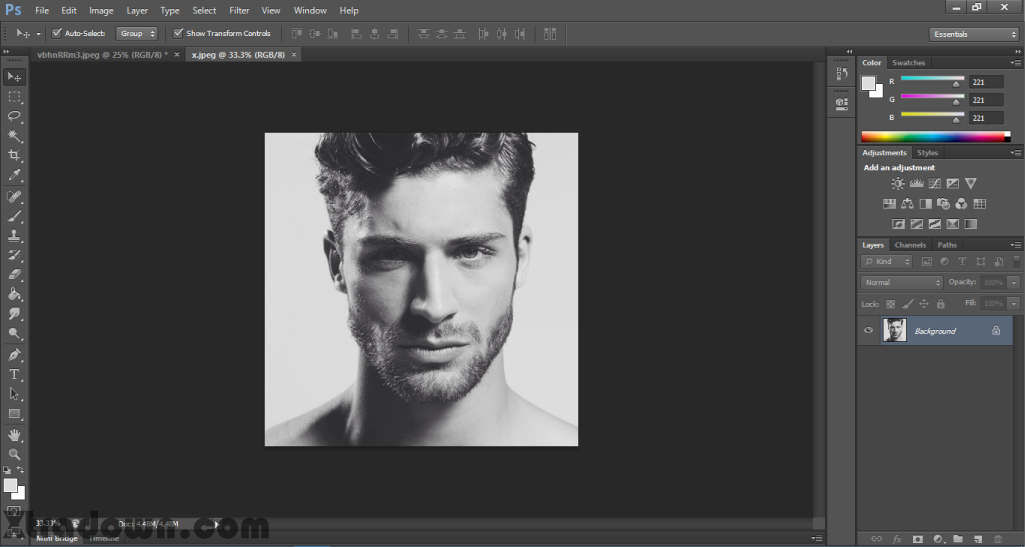
Task: Add a Brightness/Contrast adjustment
Action: 898,184
